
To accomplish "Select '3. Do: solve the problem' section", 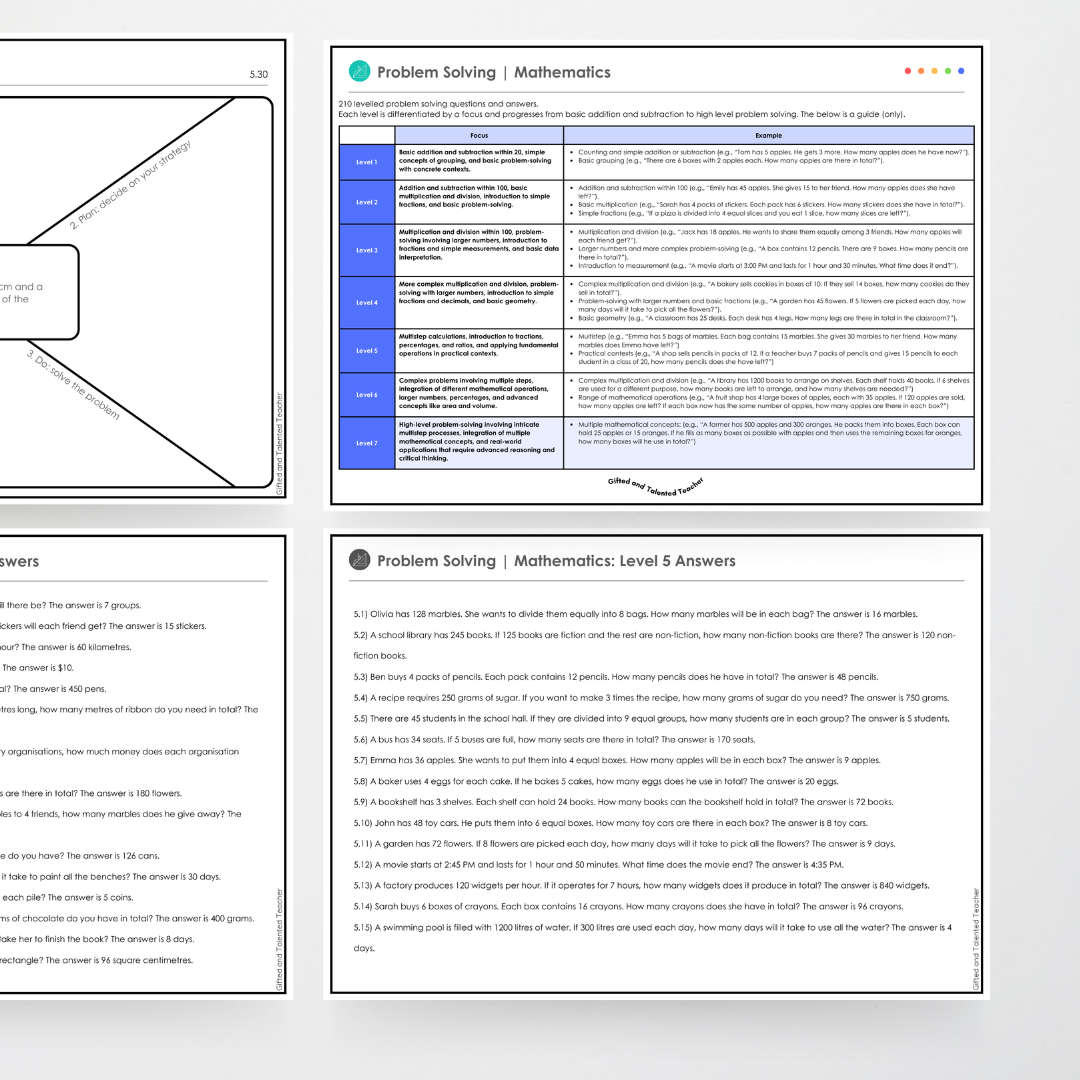I will tap(73, 385).
